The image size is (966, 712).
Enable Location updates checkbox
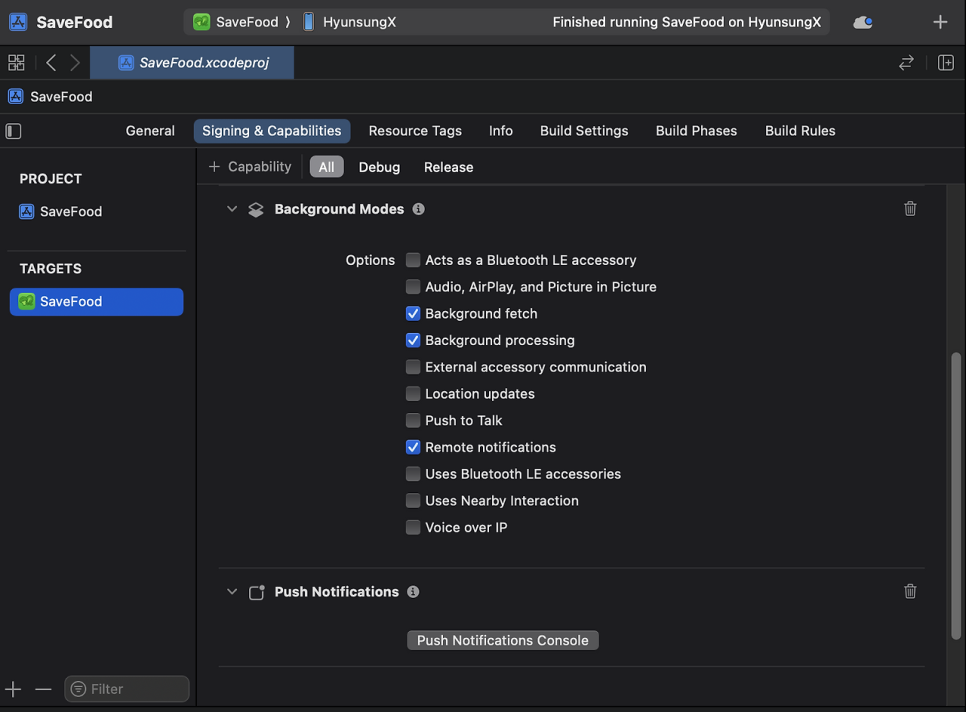(413, 394)
